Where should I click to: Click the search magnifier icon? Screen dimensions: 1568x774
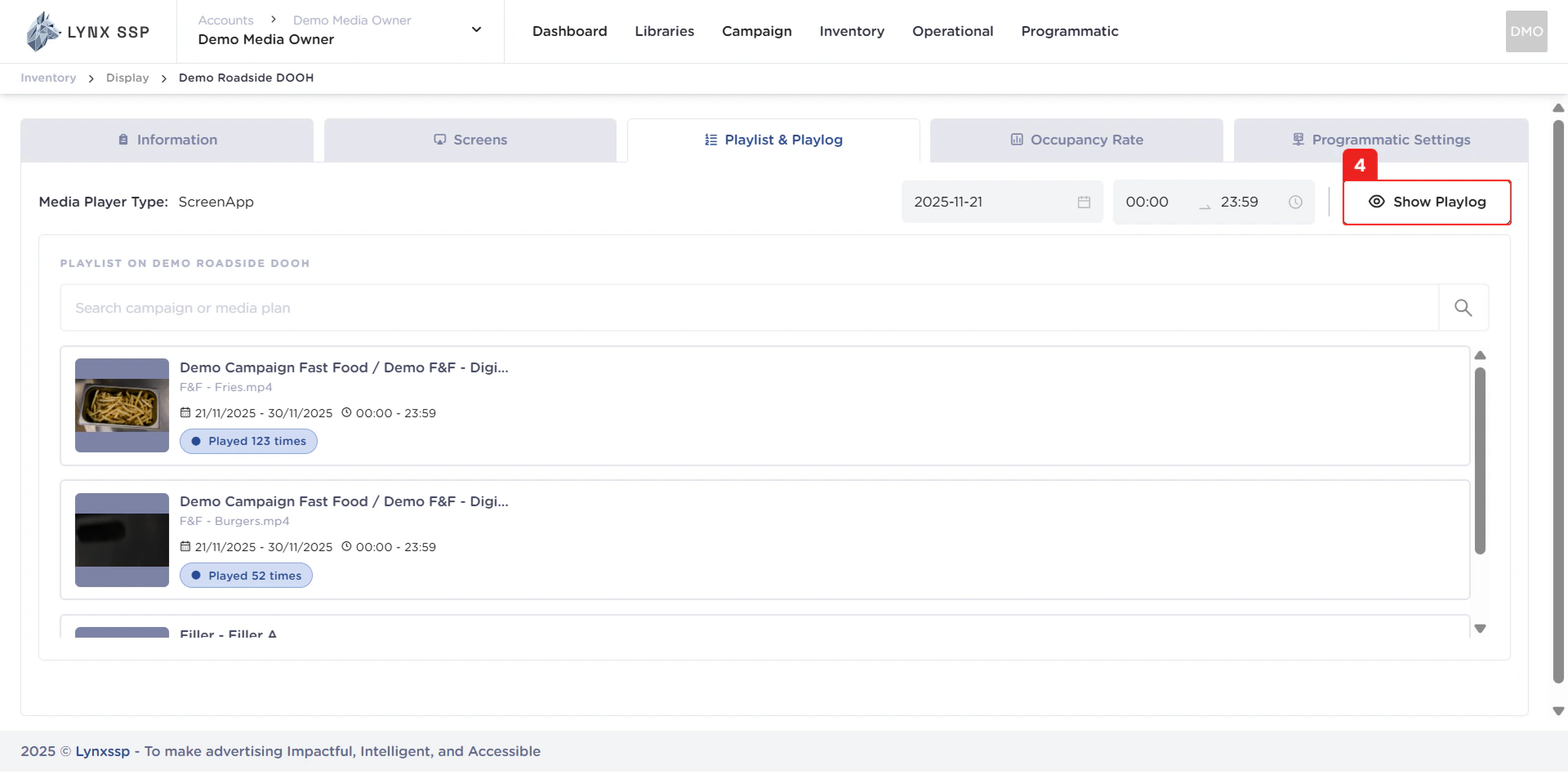point(1463,308)
